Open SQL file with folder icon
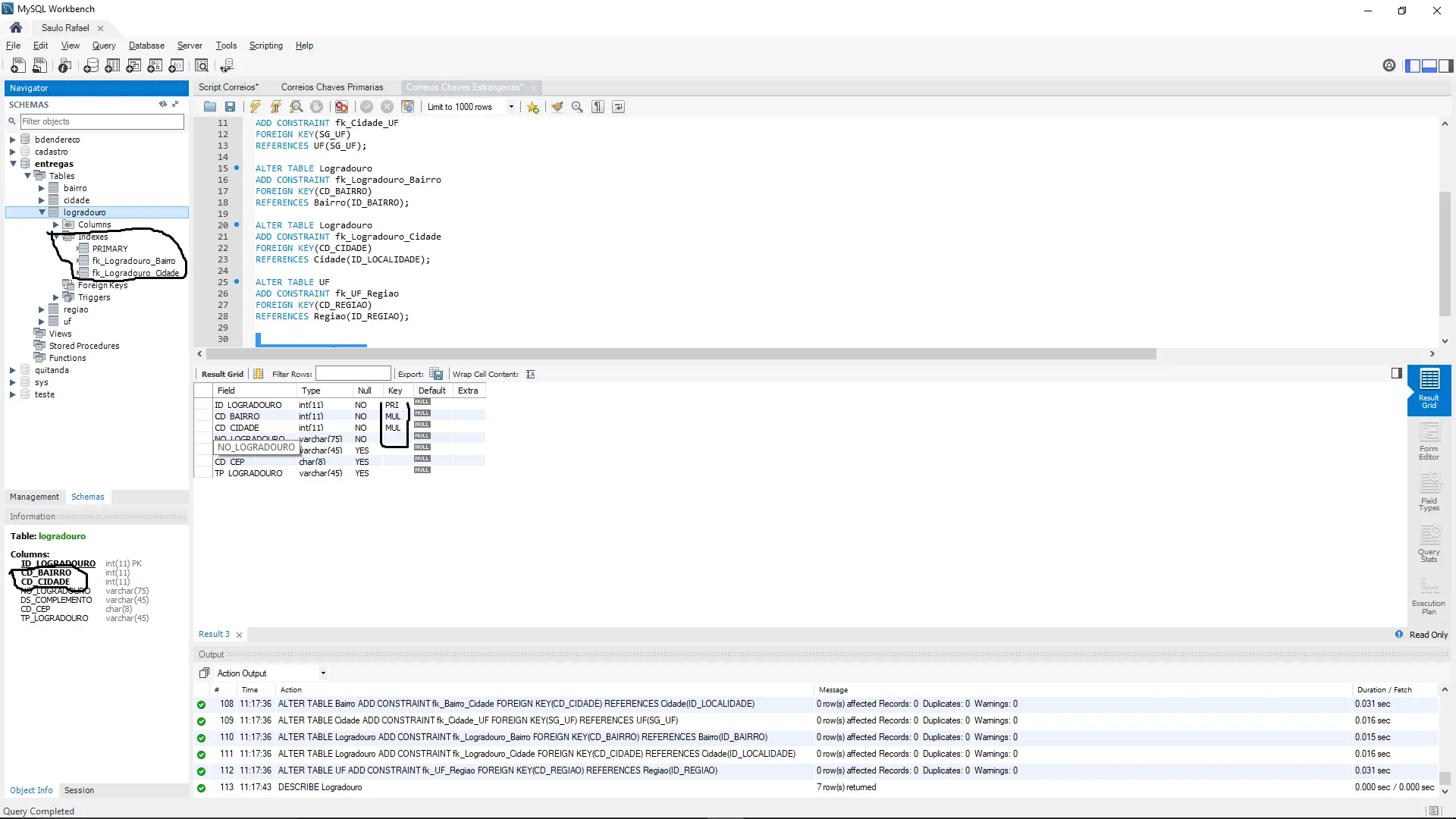Screen dimensions: 1456x819 [x=210, y=107]
